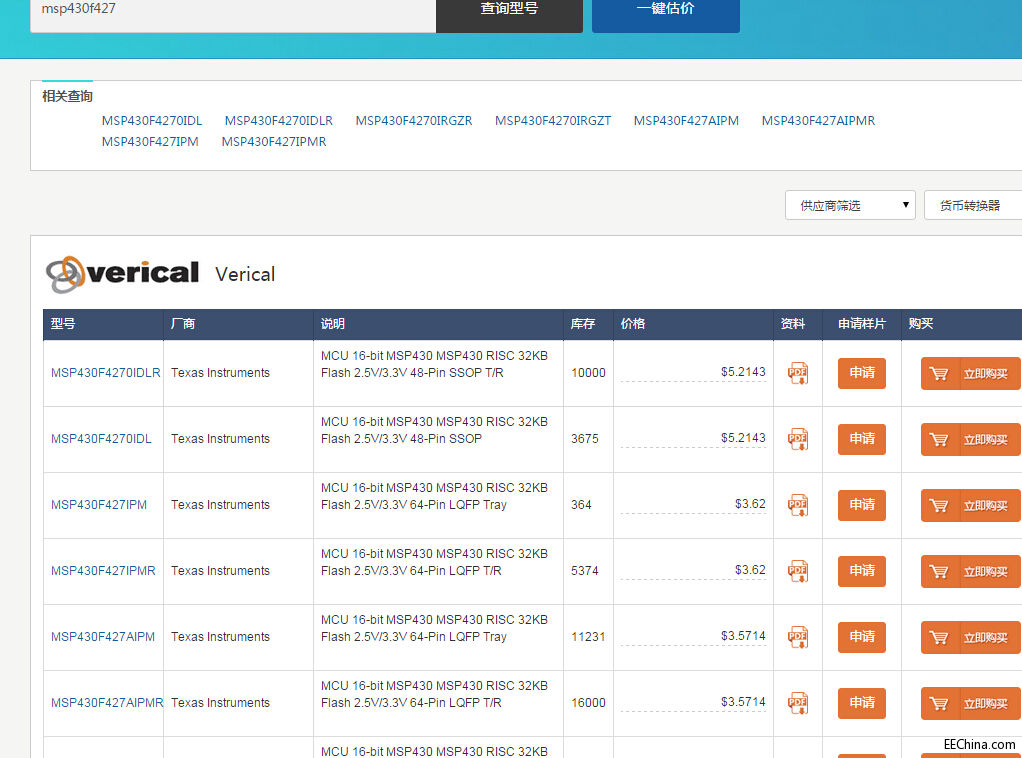Click stock value 3675 for MSP430F4270IDL
Viewport: 1022px width, 758px height.
tap(585, 439)
